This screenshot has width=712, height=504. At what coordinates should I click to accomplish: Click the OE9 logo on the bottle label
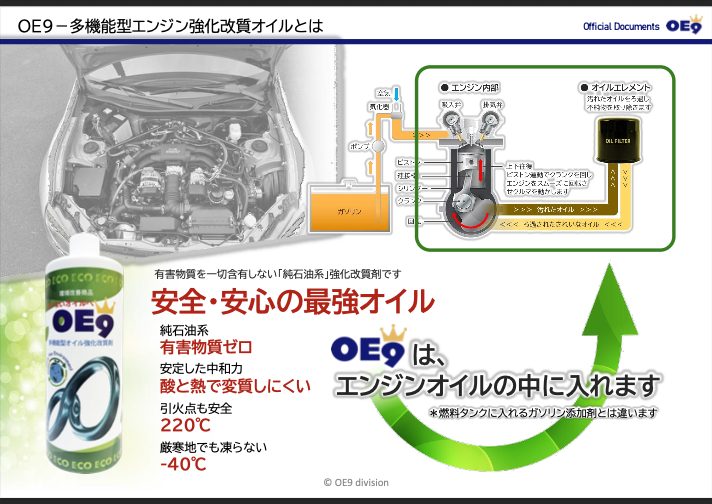pyautogui.click(x=84, y=319)
